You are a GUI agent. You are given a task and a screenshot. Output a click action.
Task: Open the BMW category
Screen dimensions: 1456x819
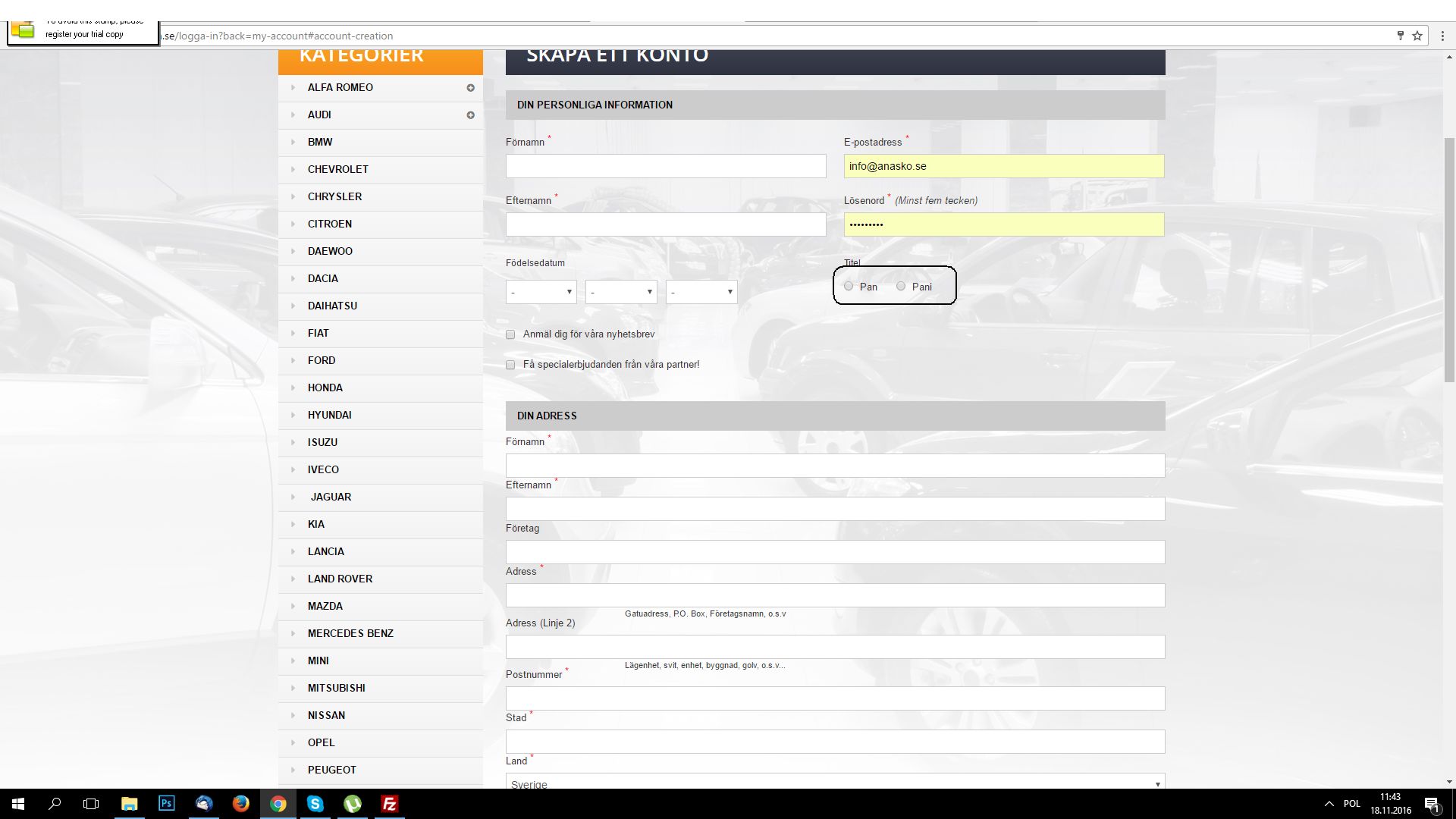coord(320,142)
